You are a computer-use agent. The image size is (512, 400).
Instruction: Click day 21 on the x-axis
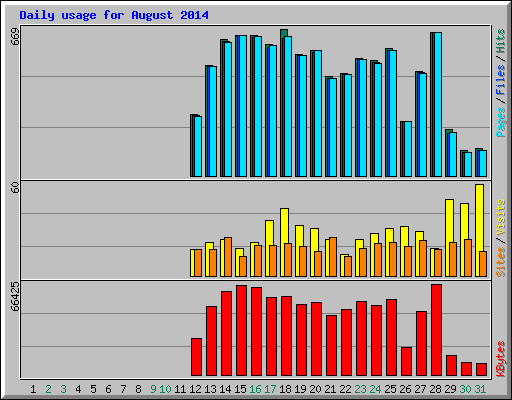pyautogui.click(x=330, y=389)
